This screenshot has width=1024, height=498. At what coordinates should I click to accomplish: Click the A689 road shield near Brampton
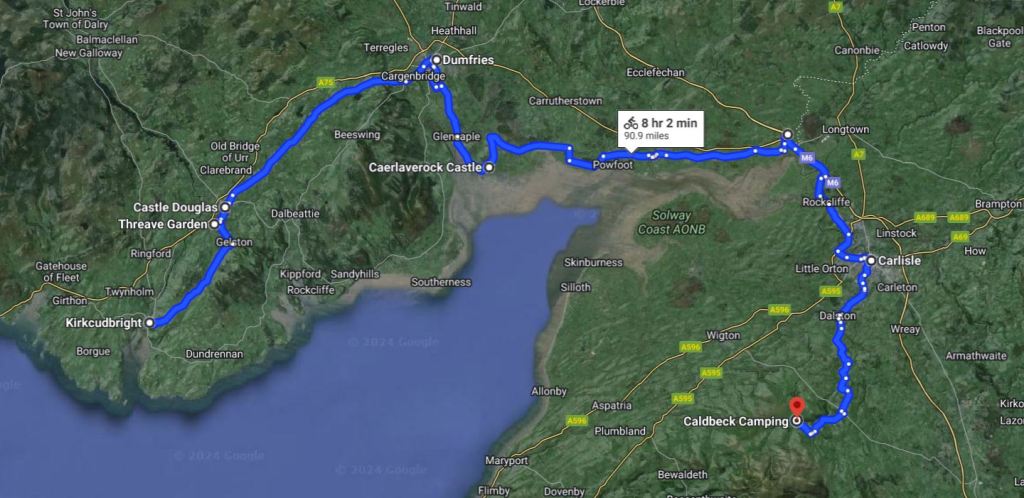(x=959, y=217)
